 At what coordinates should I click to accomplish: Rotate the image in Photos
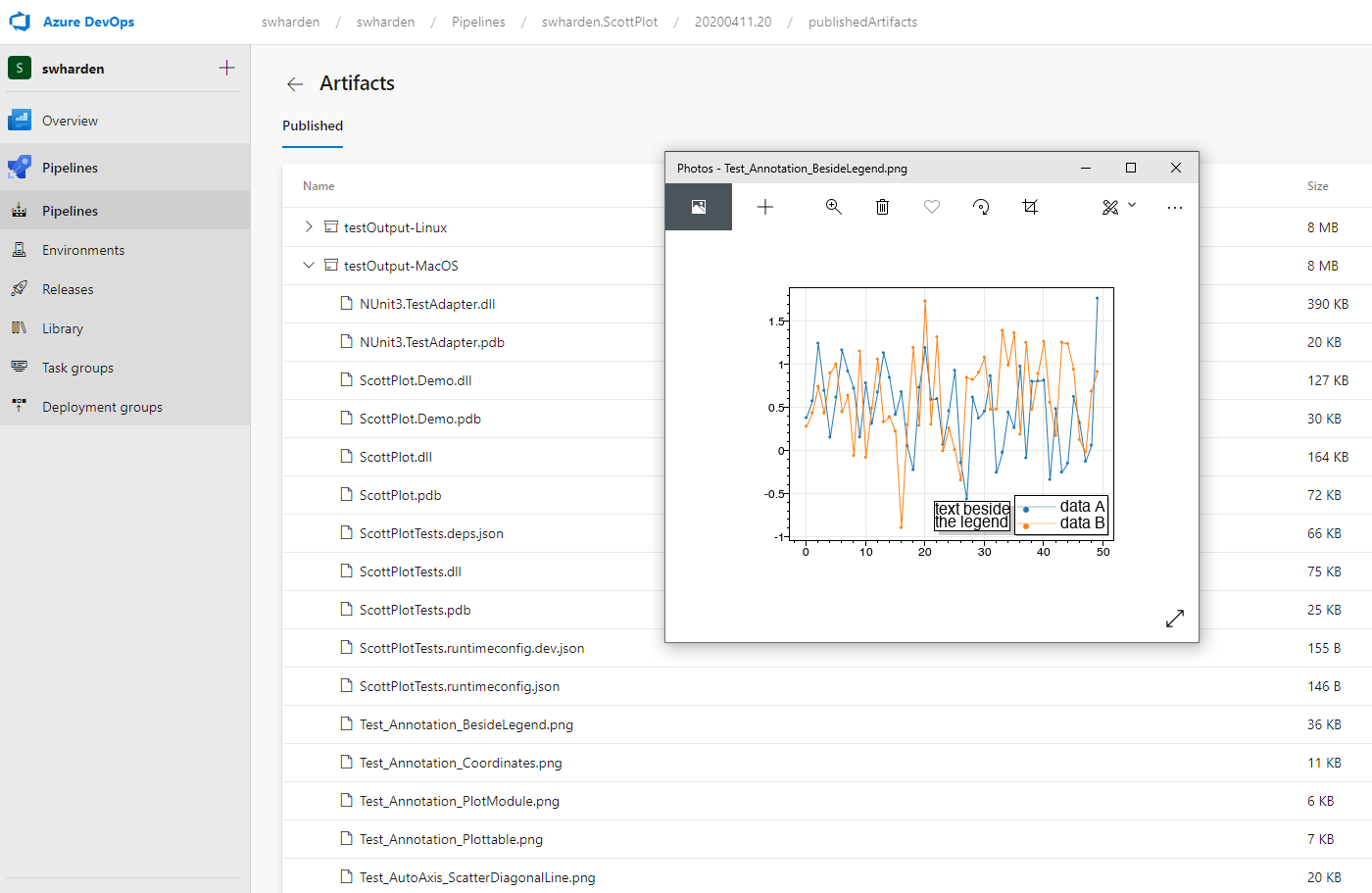(980, 207)
